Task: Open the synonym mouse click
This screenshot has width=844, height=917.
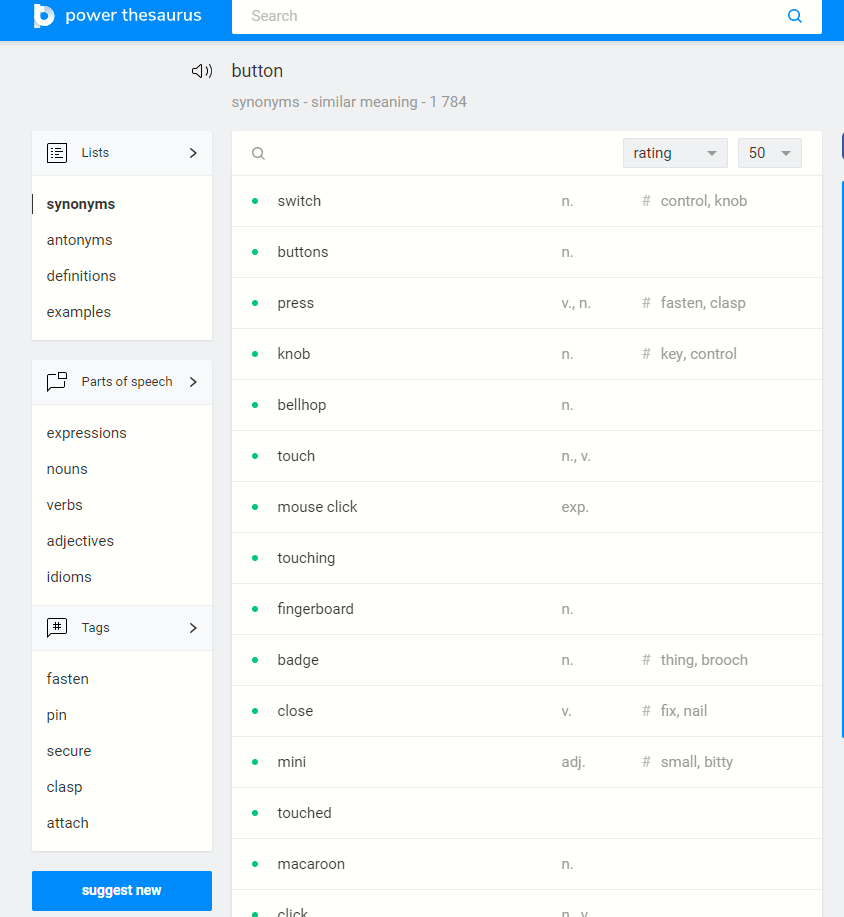Action: coord(317,506)
